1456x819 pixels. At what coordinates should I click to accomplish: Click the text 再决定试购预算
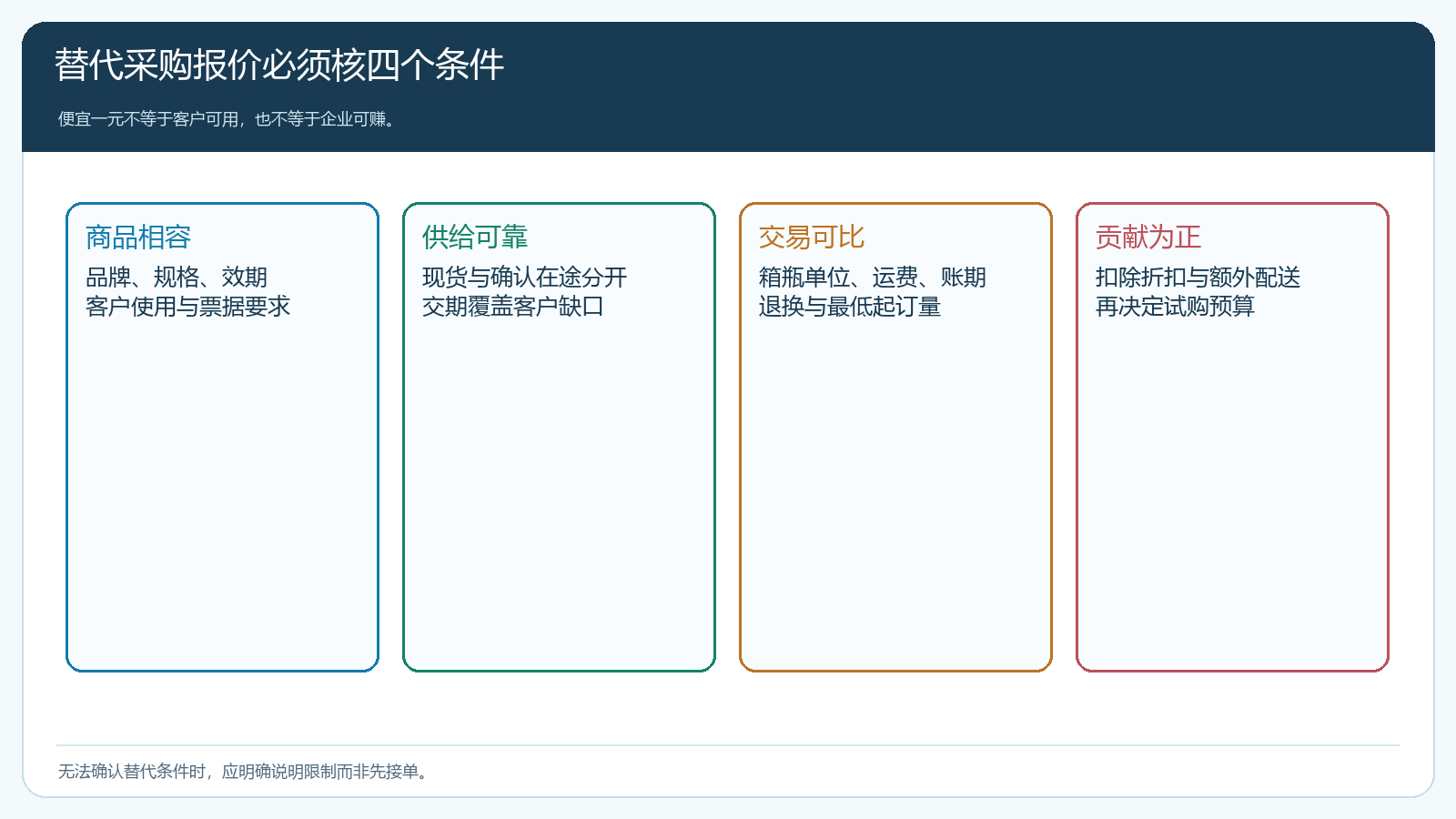pyautogui.click(x=1175, y=307)
